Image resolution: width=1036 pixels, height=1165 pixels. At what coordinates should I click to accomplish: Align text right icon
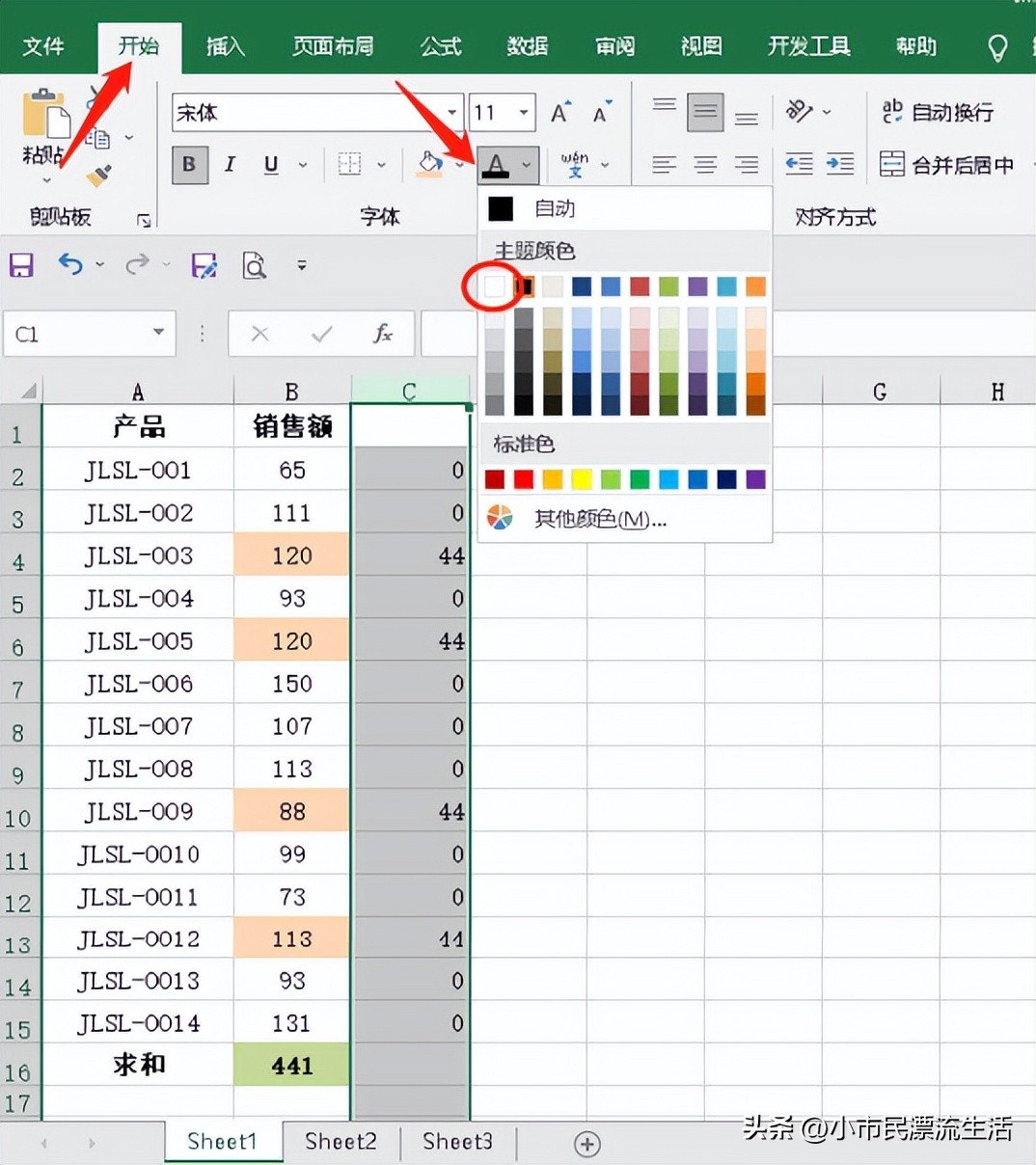coord(746,165)
